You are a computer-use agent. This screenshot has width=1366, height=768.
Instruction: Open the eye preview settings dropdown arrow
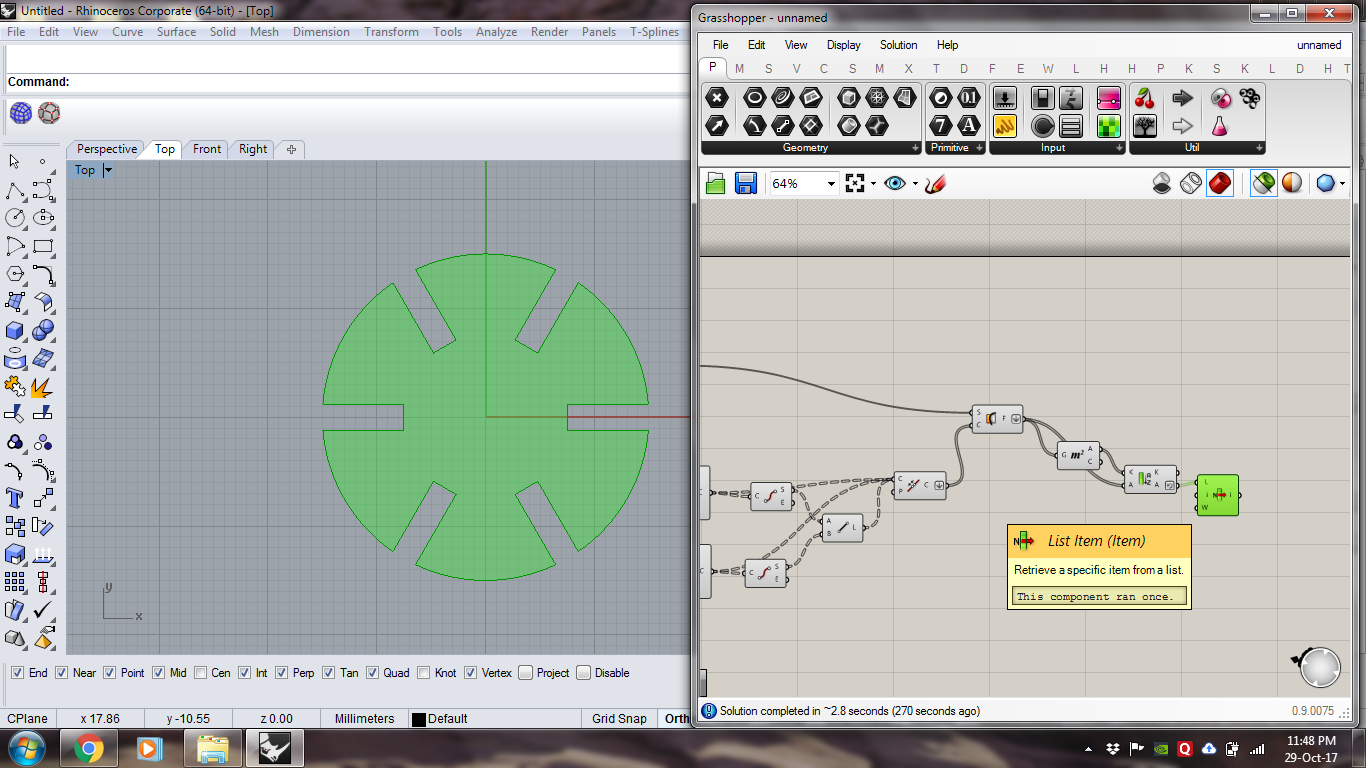click(913, 184)
